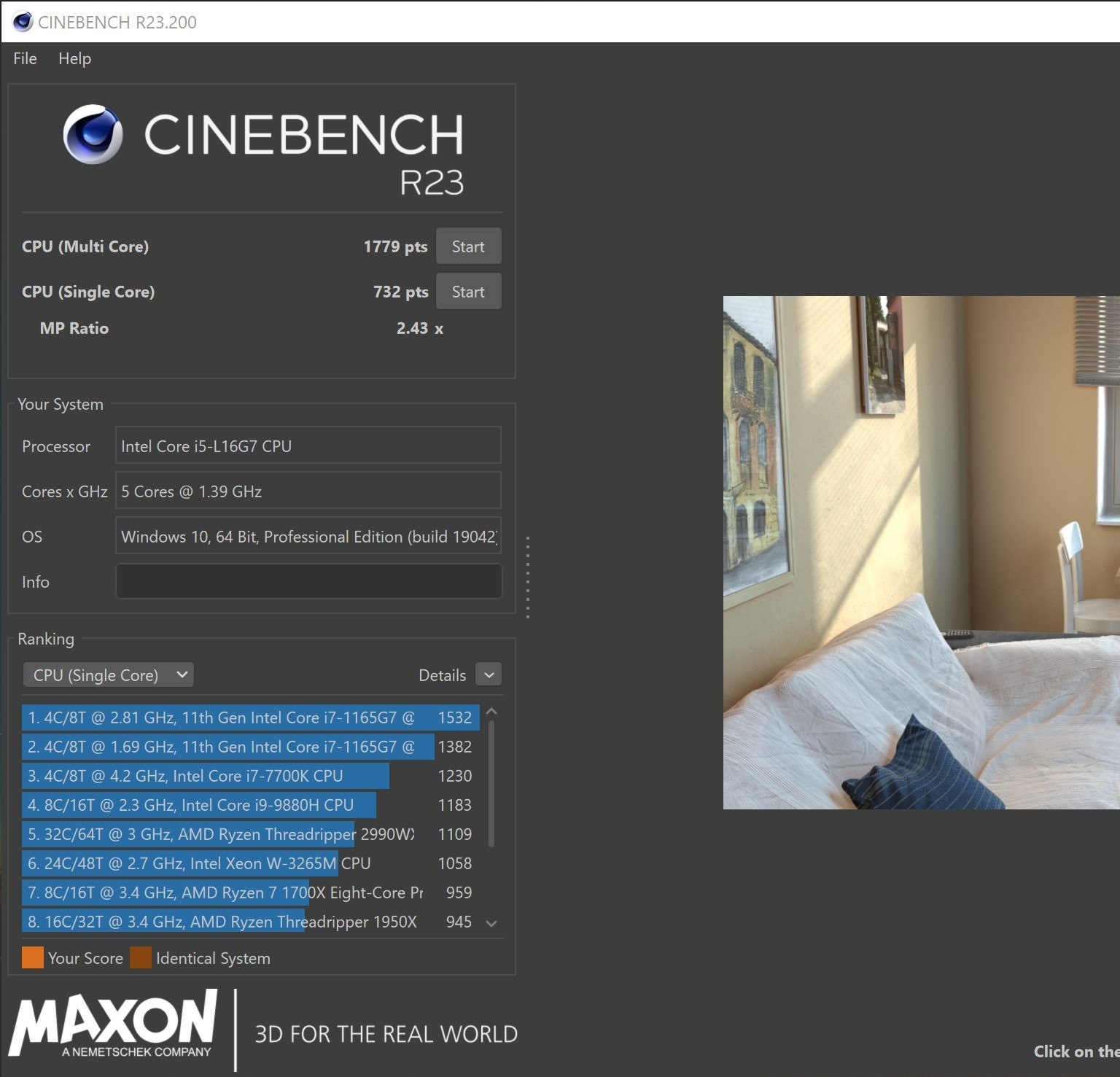
Task: Select ranking row 3 Core i7-7700K
Action: coord(250,776)
